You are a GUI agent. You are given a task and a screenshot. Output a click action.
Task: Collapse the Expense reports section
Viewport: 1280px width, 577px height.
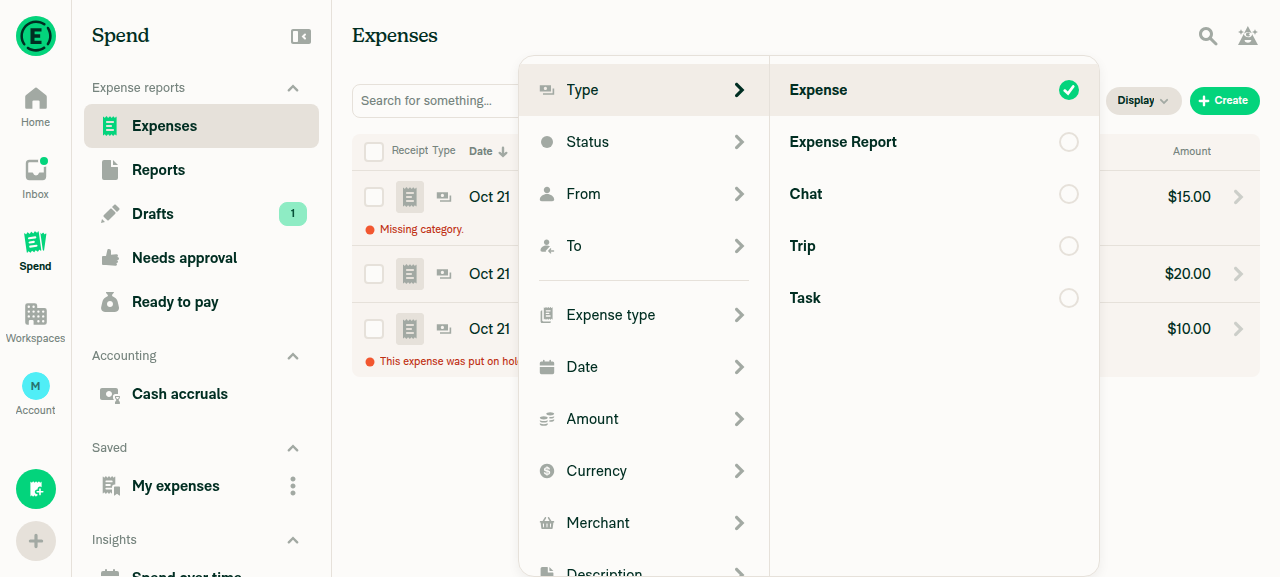[293, 88]
